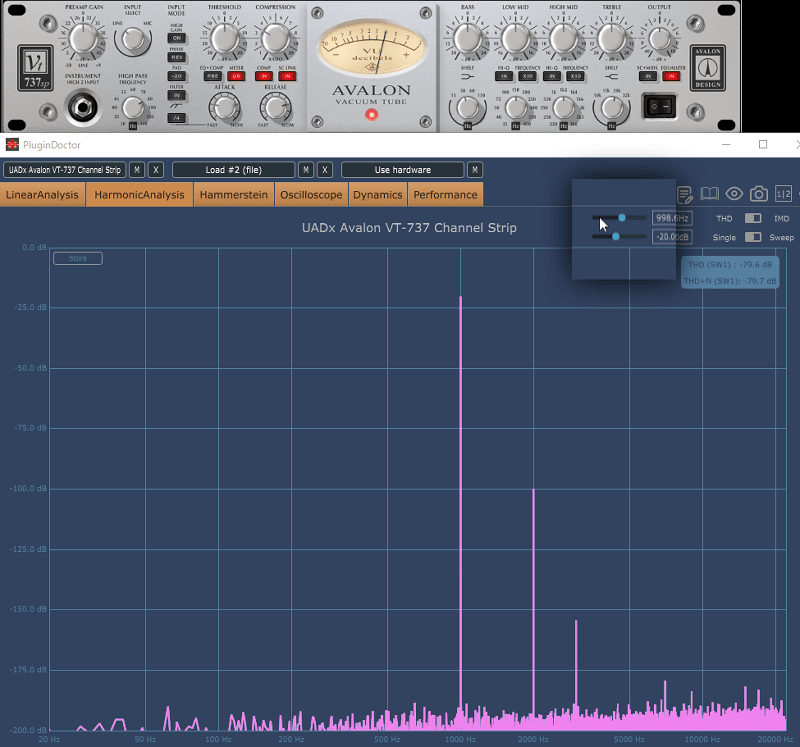Click the Vt 737sp logo badge
Viewport: 800px width, 747px height.
coord(36,68)
